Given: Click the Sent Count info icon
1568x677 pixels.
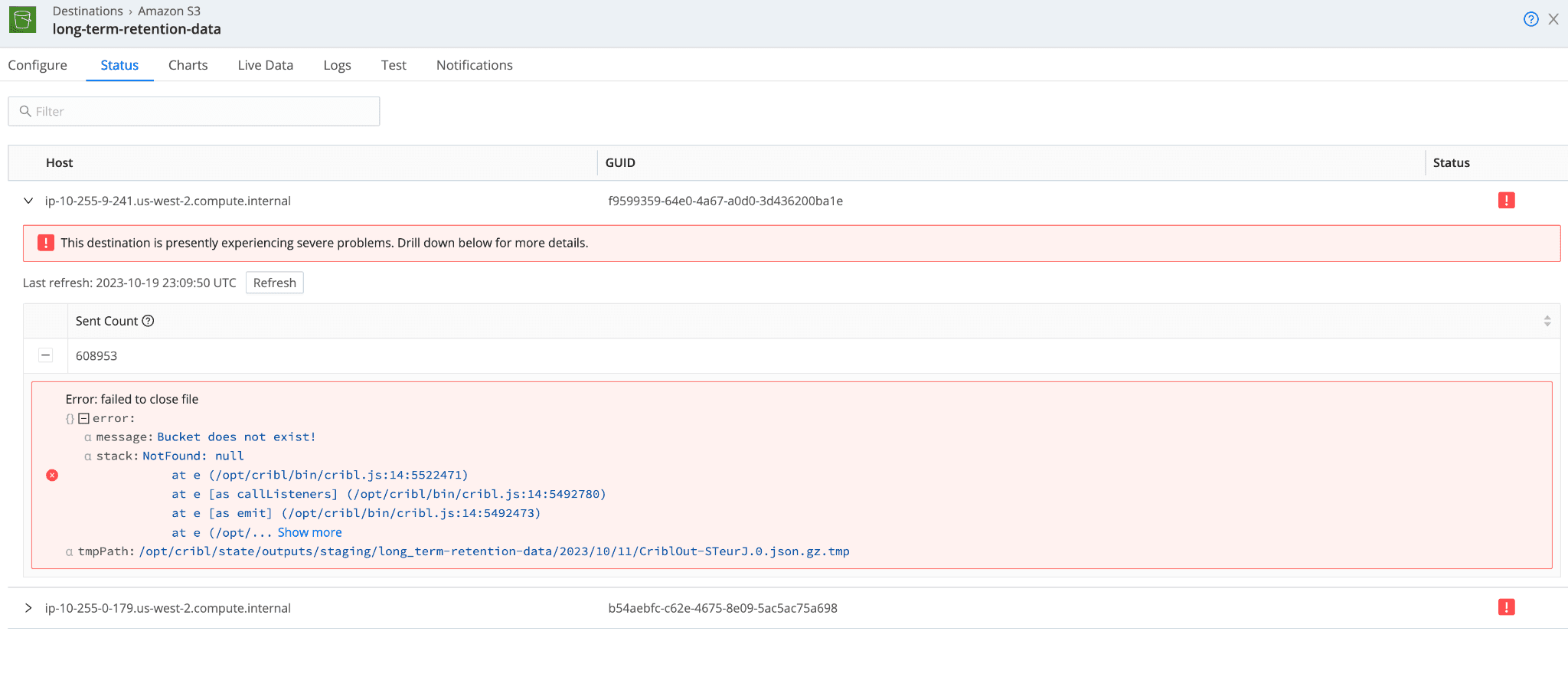Looking at the screenshot, I should pos(149,321).
